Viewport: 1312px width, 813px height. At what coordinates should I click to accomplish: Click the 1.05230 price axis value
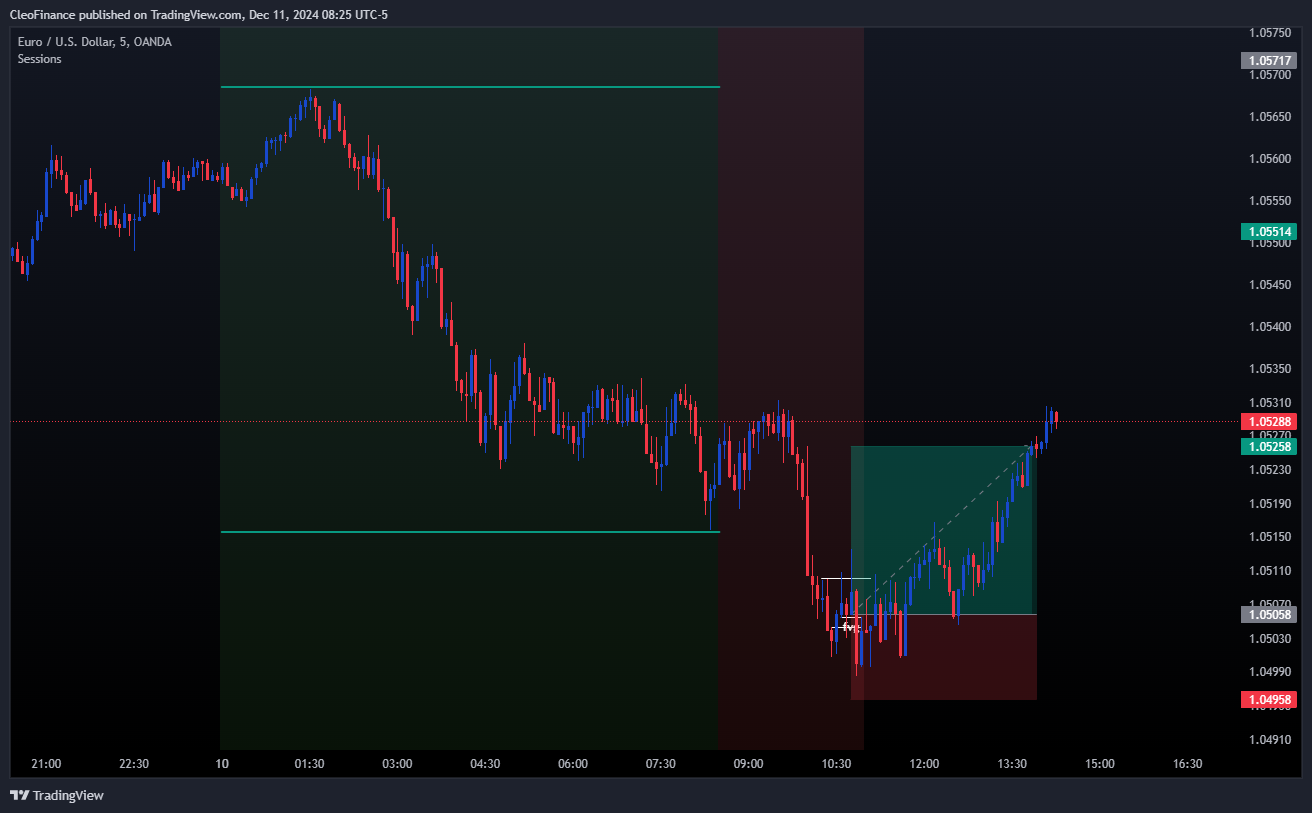[x=1270, y=470]
